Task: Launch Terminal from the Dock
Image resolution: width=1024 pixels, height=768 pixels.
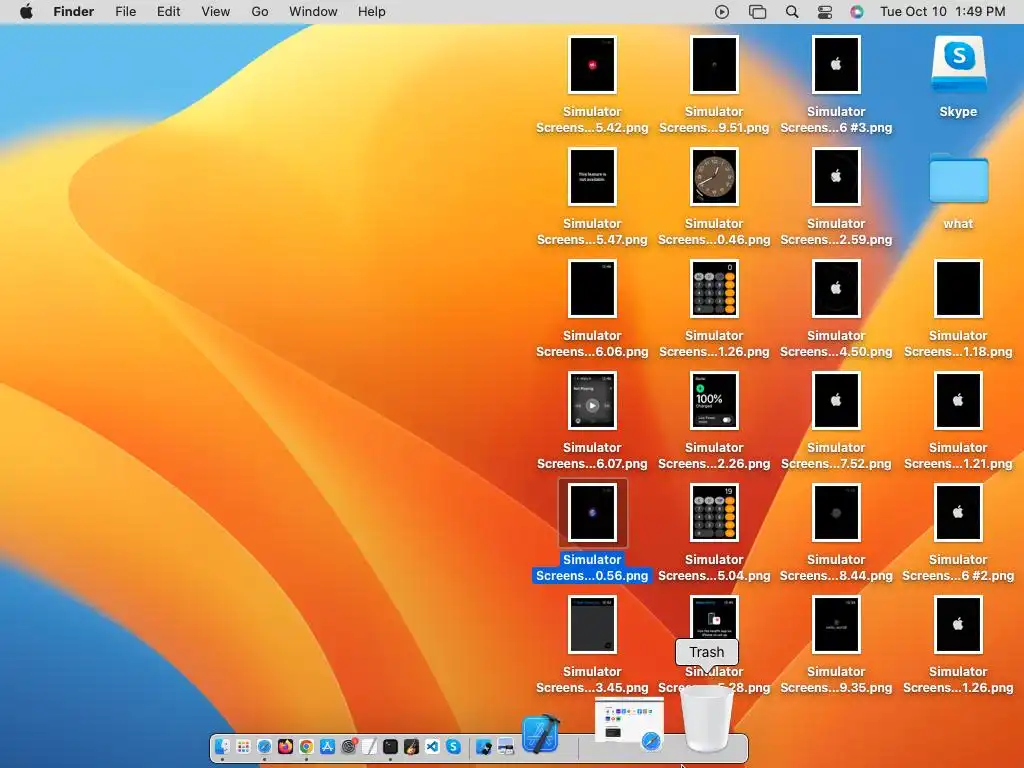Action: [390, 746]
